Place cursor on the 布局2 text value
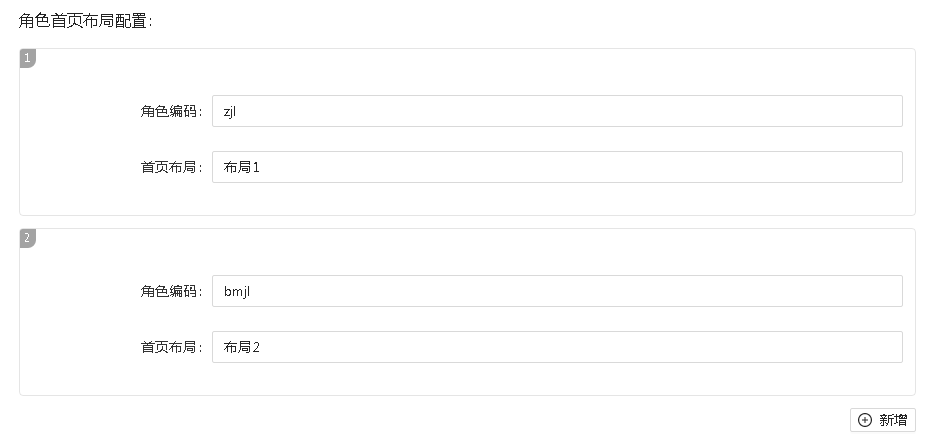This screenshot has width=928, height=440. tap(241, 347)
